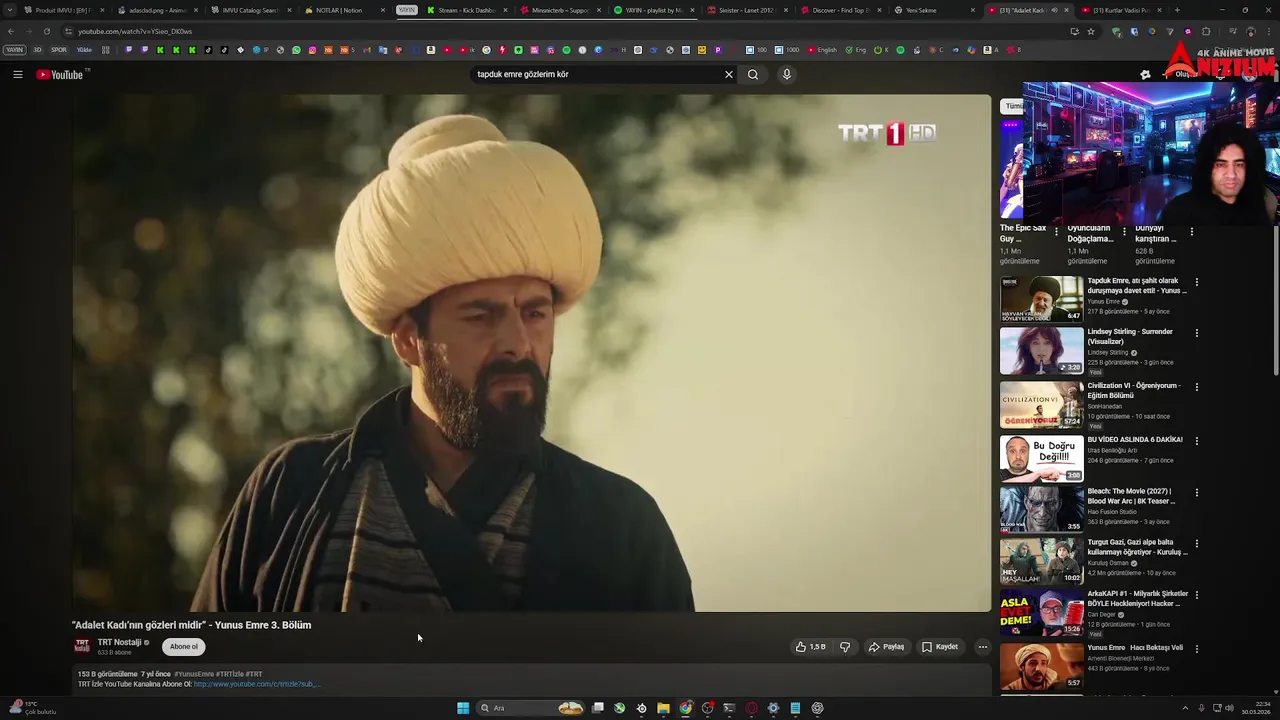Go back with browser back arrow
The image size is (1280, 720).
(11, 31)
